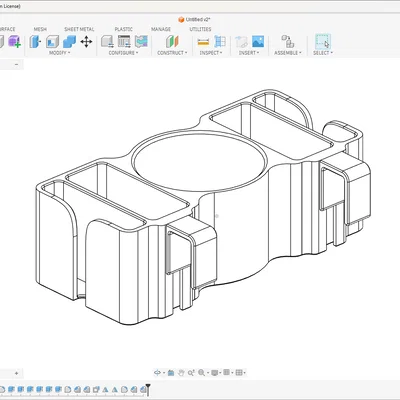Click the Zoom Window magnifier icon

coord(201,373)
